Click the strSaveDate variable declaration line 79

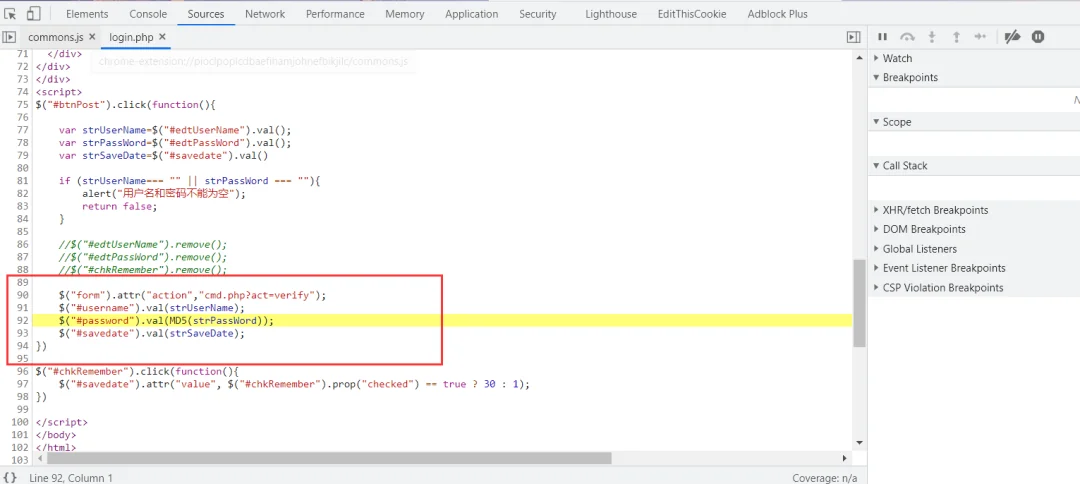coord(163,156)
